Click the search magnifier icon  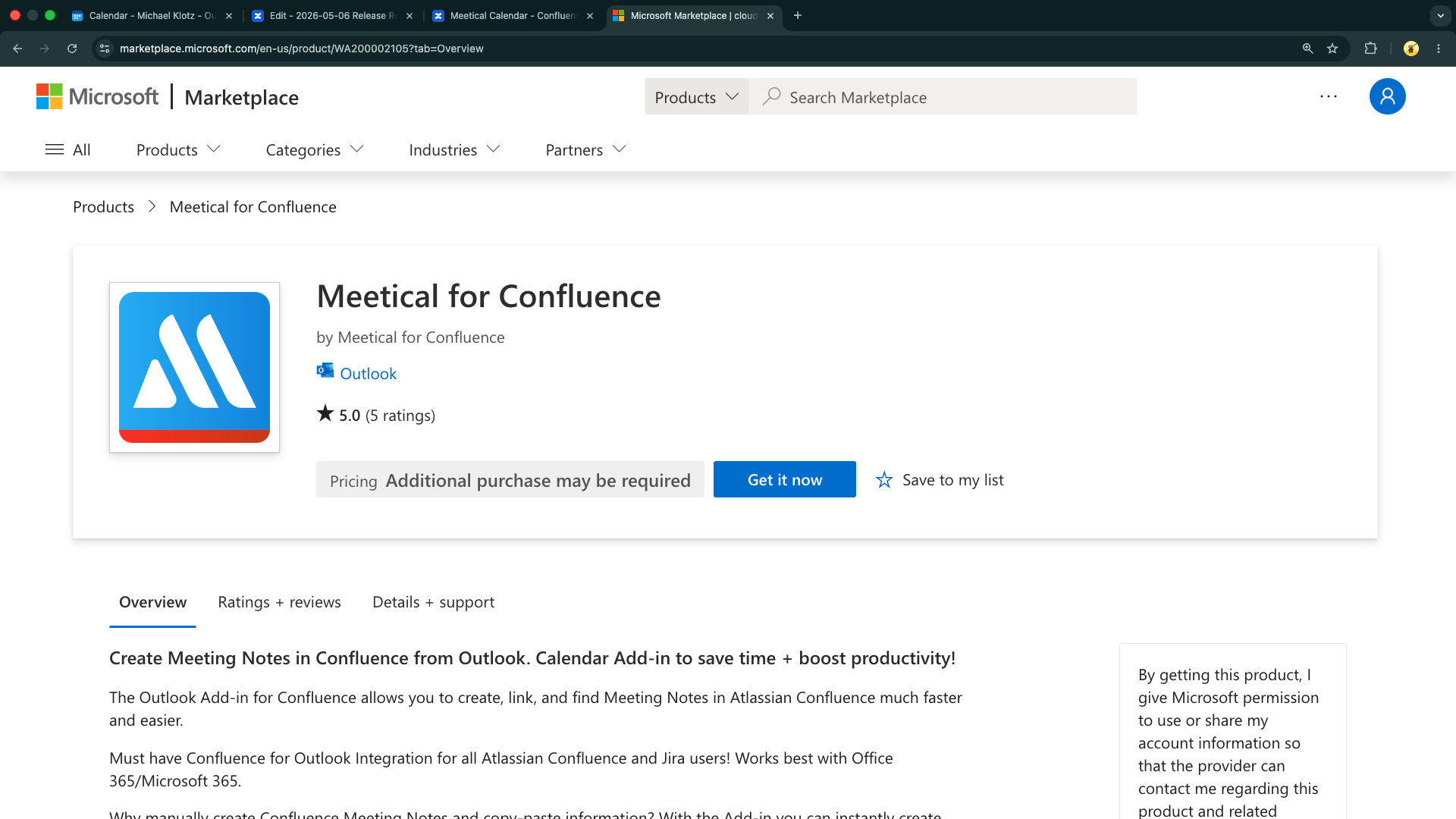click(771, 96)
